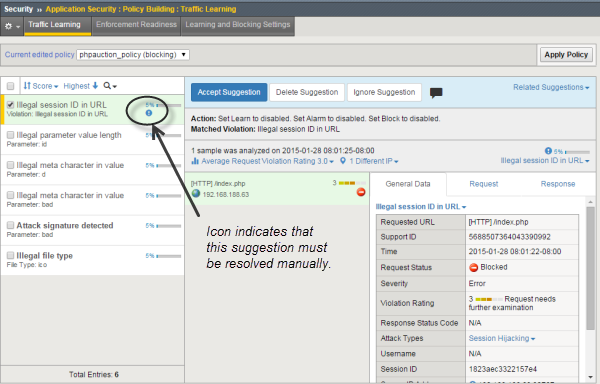Select the Request tab
This screenshot has height=384, width=600.
tap(484, 184)
